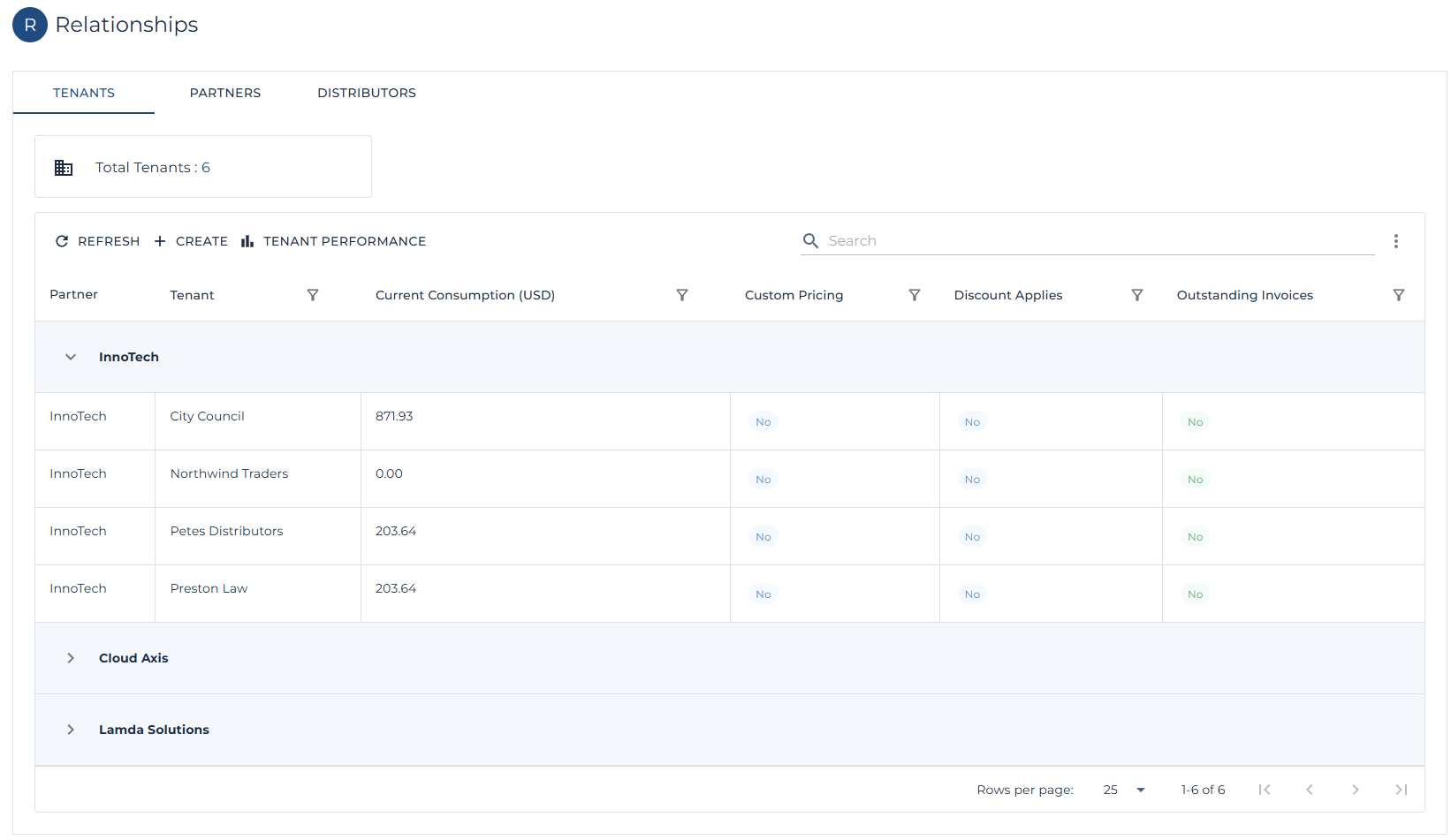Jump to the last page icon
Image resolution: width=1451 pixels, height=840 pixels.
(1401, 790)
